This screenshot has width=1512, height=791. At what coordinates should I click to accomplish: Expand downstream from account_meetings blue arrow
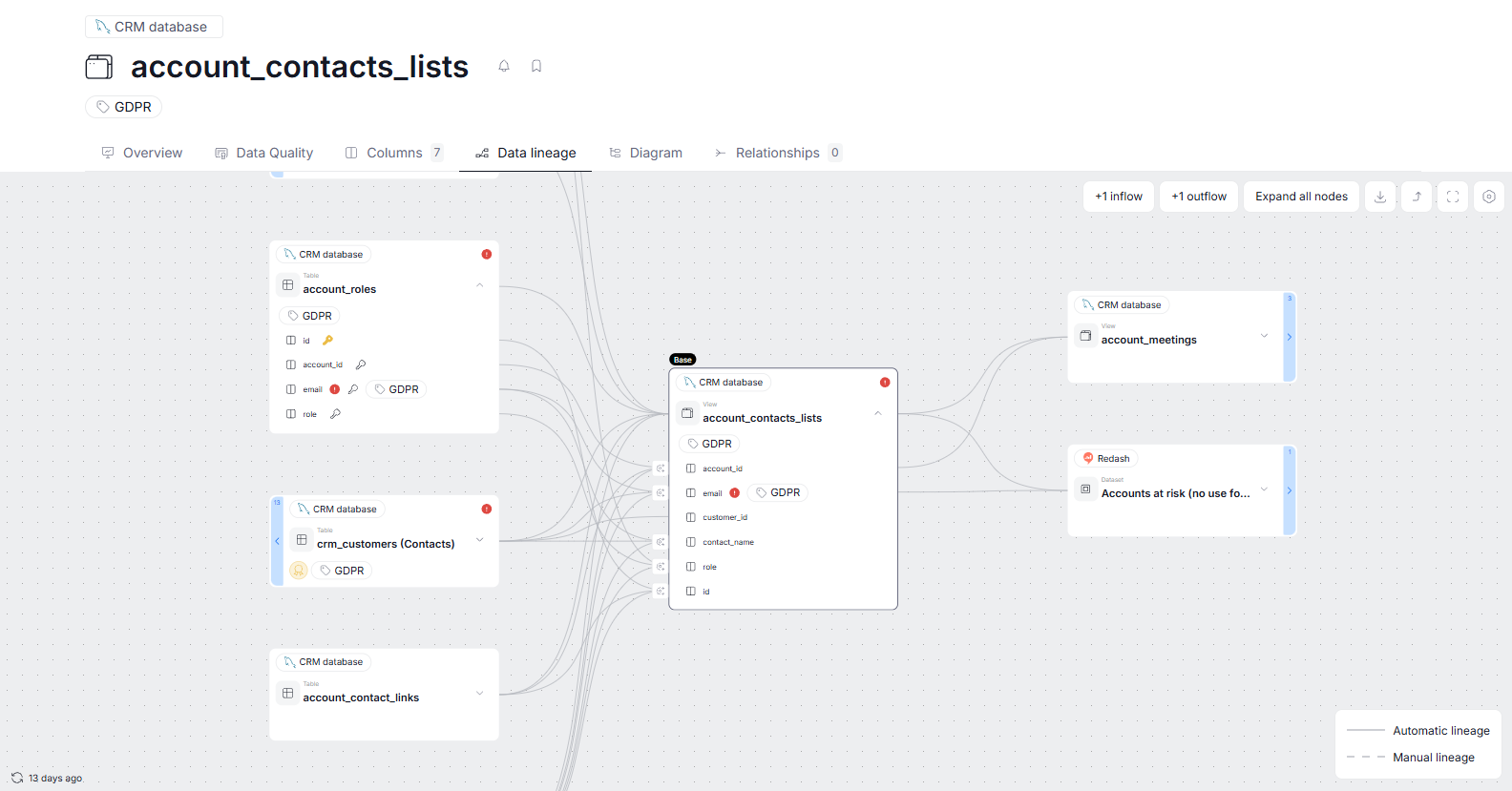coord(1290,337)
